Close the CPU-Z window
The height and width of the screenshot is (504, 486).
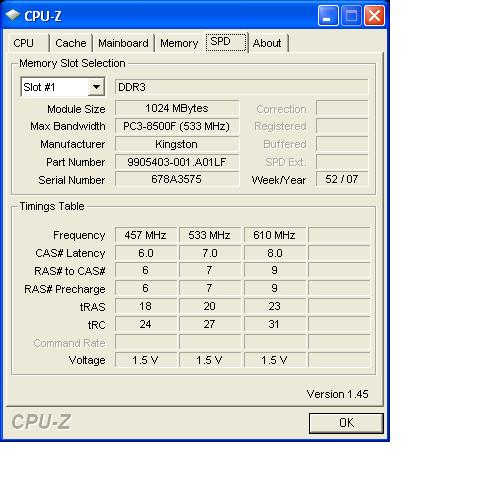coord(374,16)
